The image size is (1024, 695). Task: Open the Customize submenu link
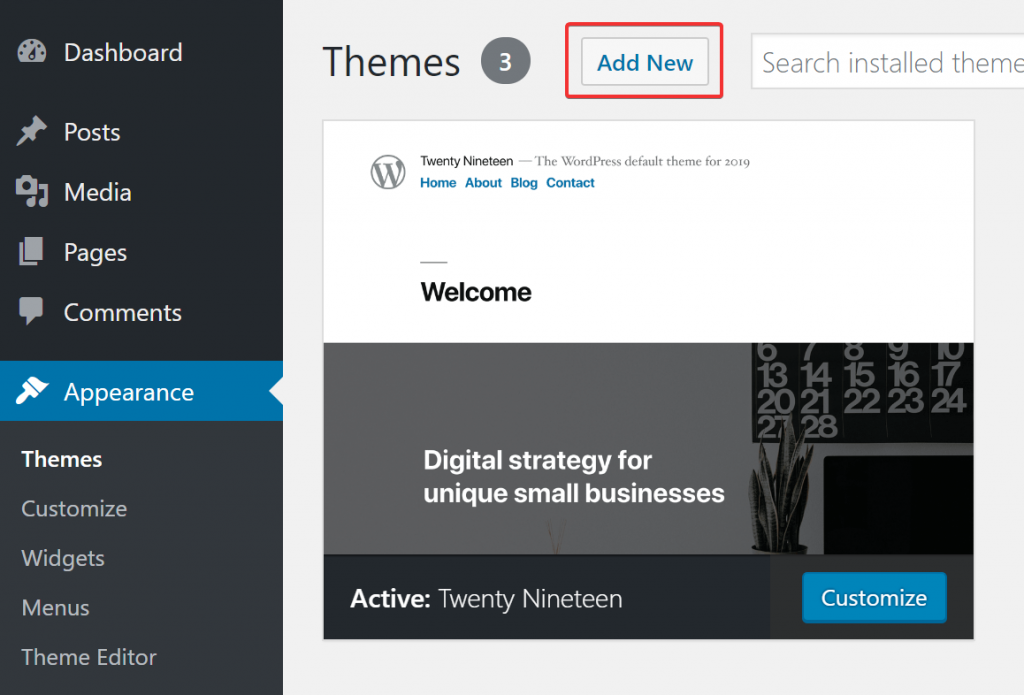pyautogui.click(x=74, y=508)
